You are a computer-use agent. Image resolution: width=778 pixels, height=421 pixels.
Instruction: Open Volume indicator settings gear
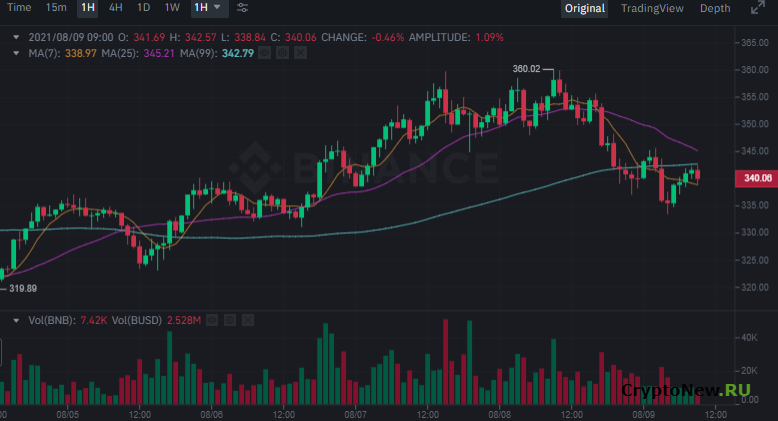point(230,320)
